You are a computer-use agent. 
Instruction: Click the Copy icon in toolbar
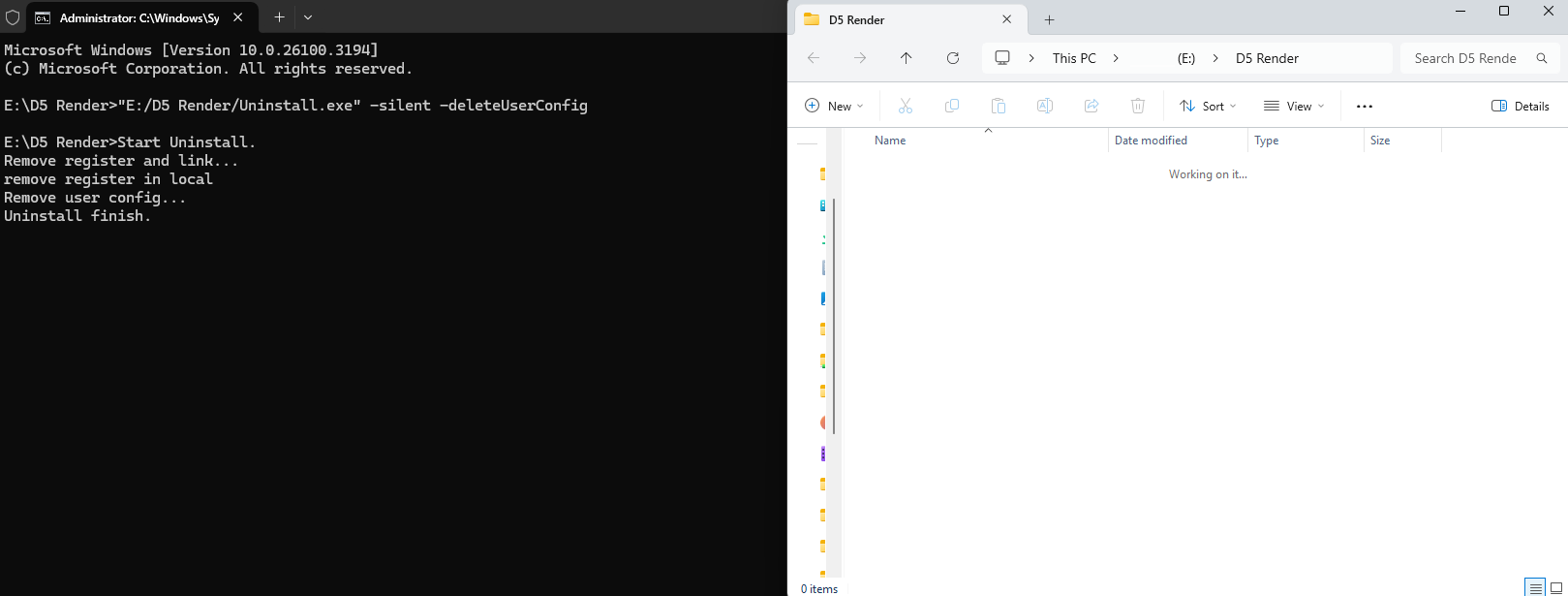952,106
